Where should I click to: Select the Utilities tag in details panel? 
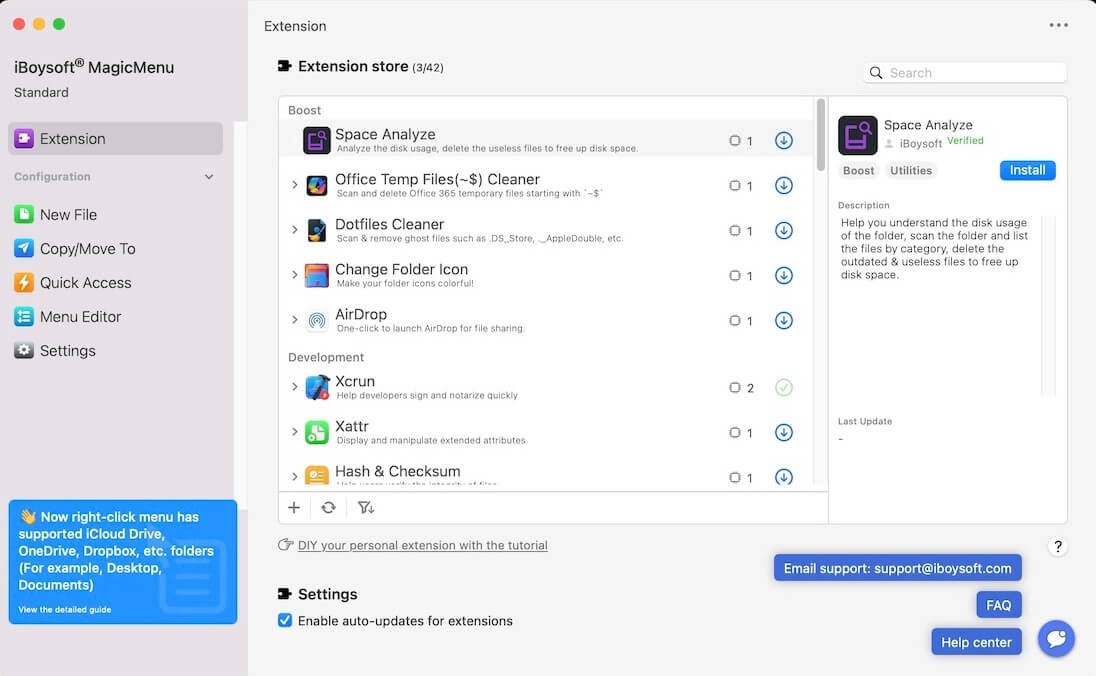point(911,171)
